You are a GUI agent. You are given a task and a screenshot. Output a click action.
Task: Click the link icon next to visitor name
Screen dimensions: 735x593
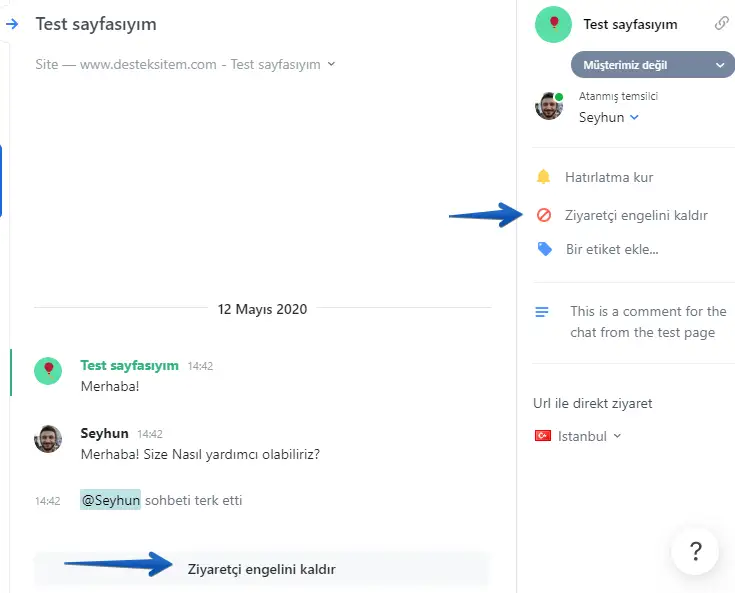(x=721, y=24)
